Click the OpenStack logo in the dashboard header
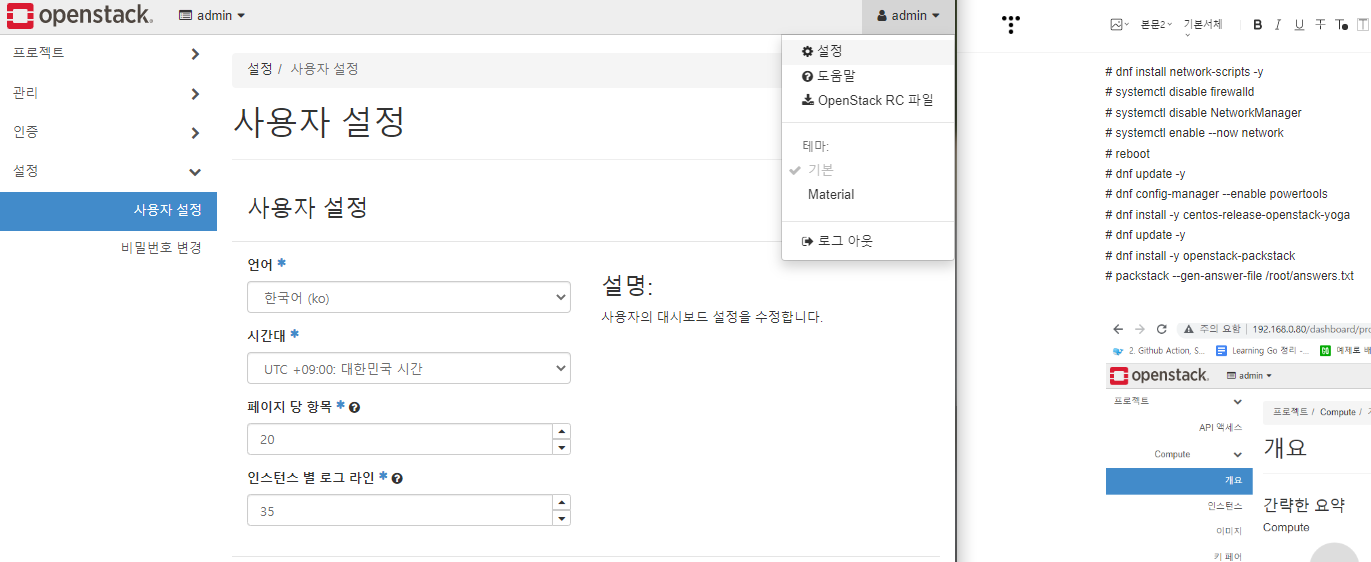This screenshot has height=562, width=1371. 80,15
